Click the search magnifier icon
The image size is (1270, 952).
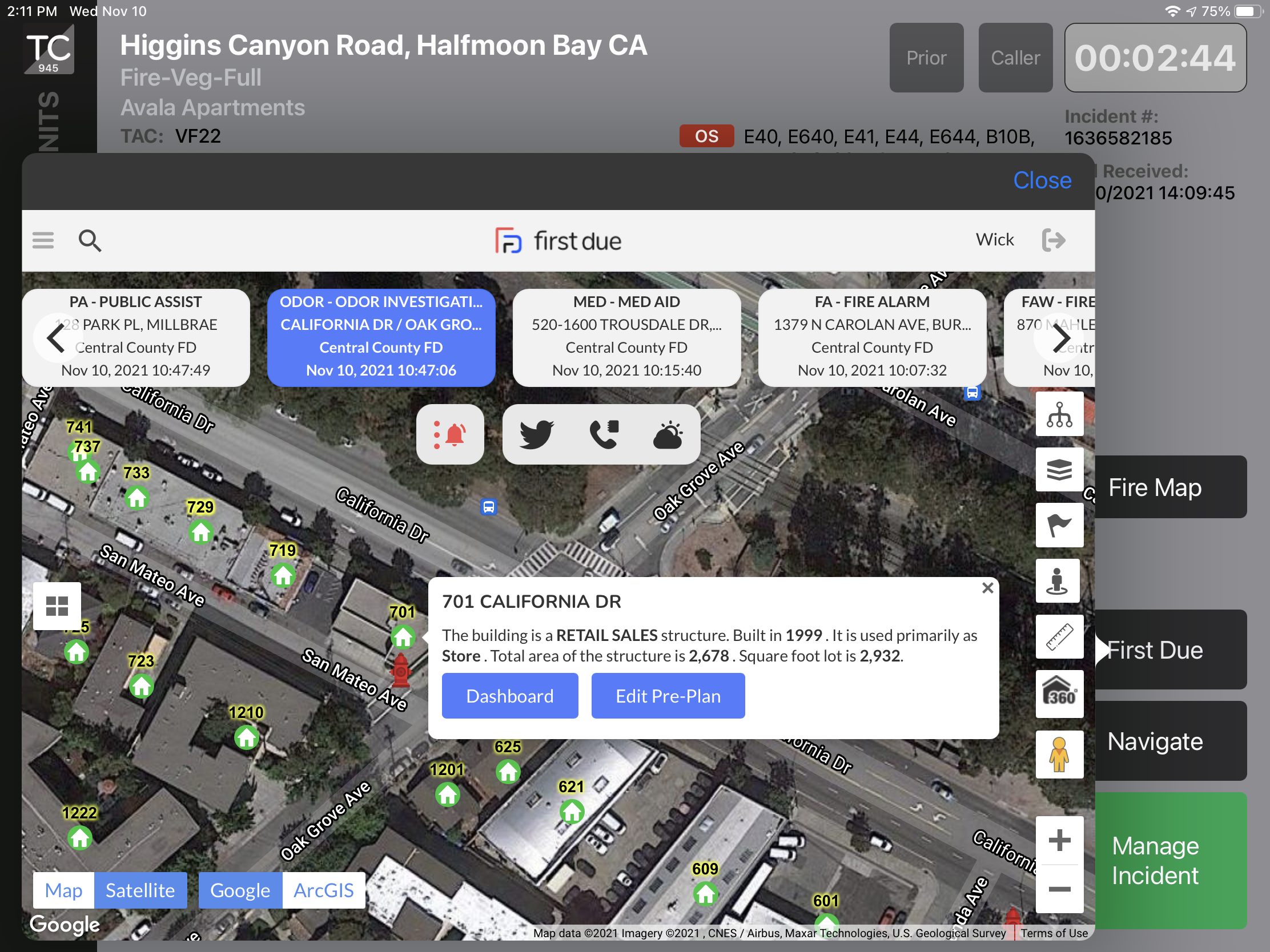(x=90, y=240)
